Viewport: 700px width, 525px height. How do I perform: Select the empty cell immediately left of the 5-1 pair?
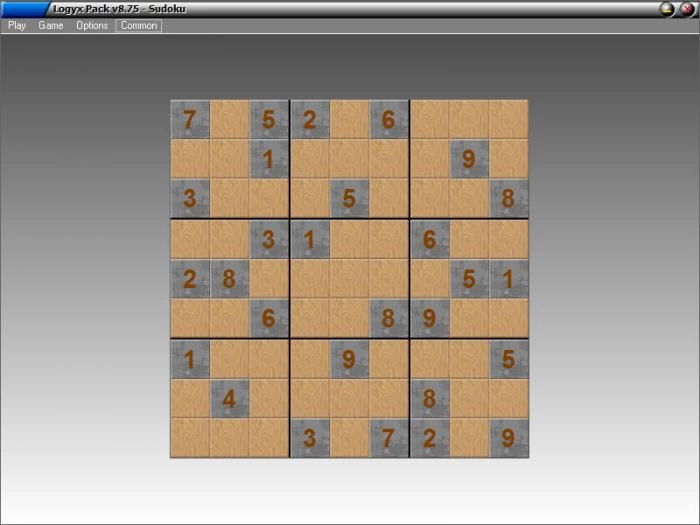pyautogui.click(x=429, y=279)
